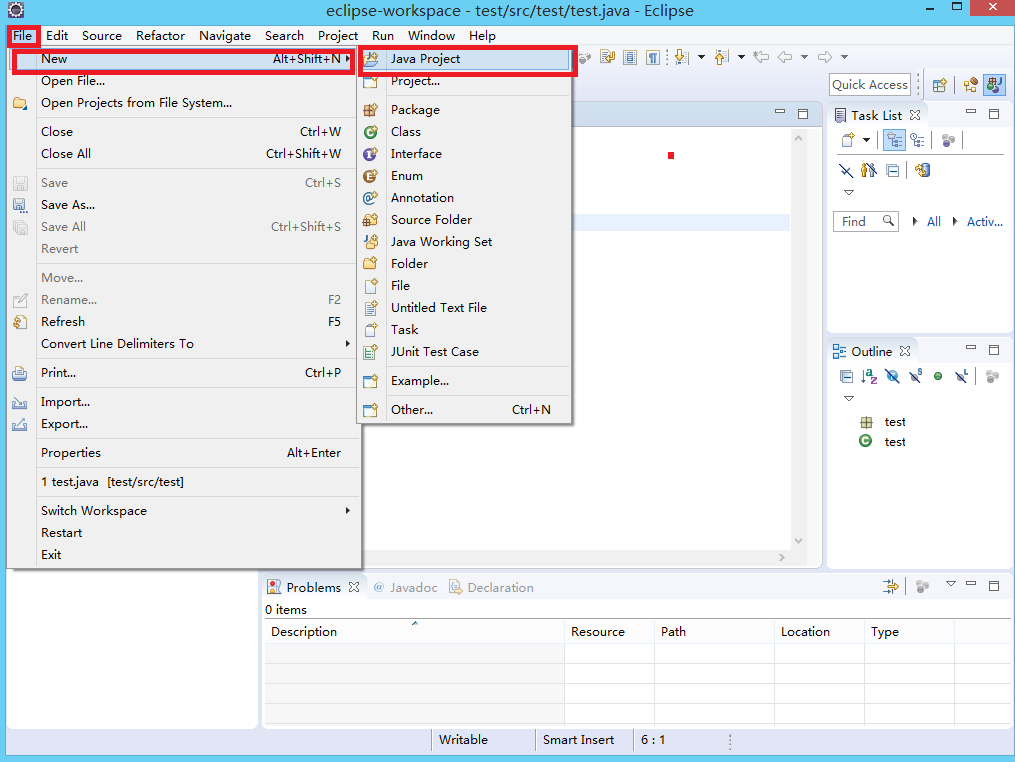Choose Package in the New submenu
1015x762 pixels.
coord(465,109)
